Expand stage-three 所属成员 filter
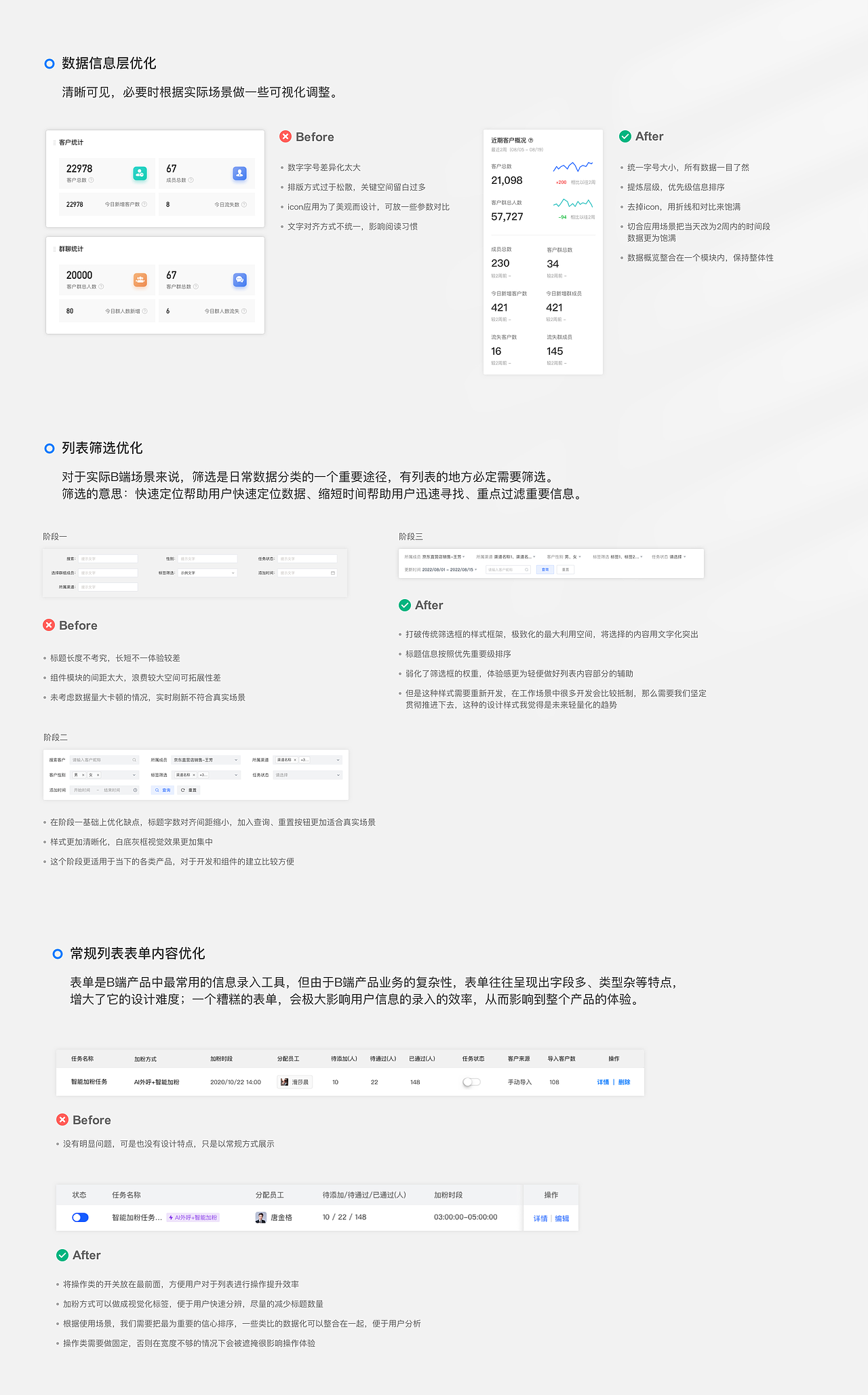The width and height of the screenshot is (868, 1395). point(435,556)
